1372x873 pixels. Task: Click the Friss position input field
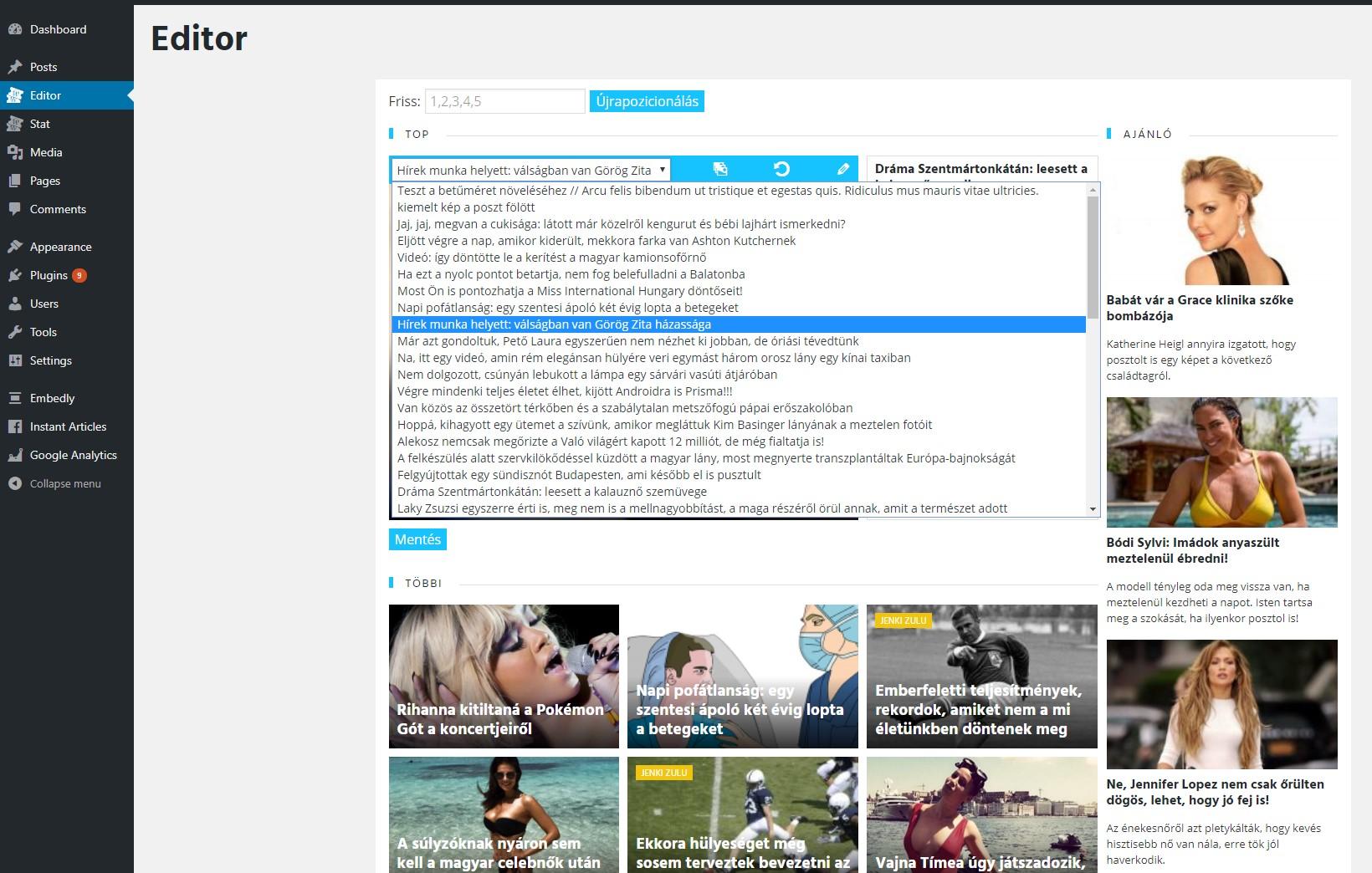tap(504, 101)
